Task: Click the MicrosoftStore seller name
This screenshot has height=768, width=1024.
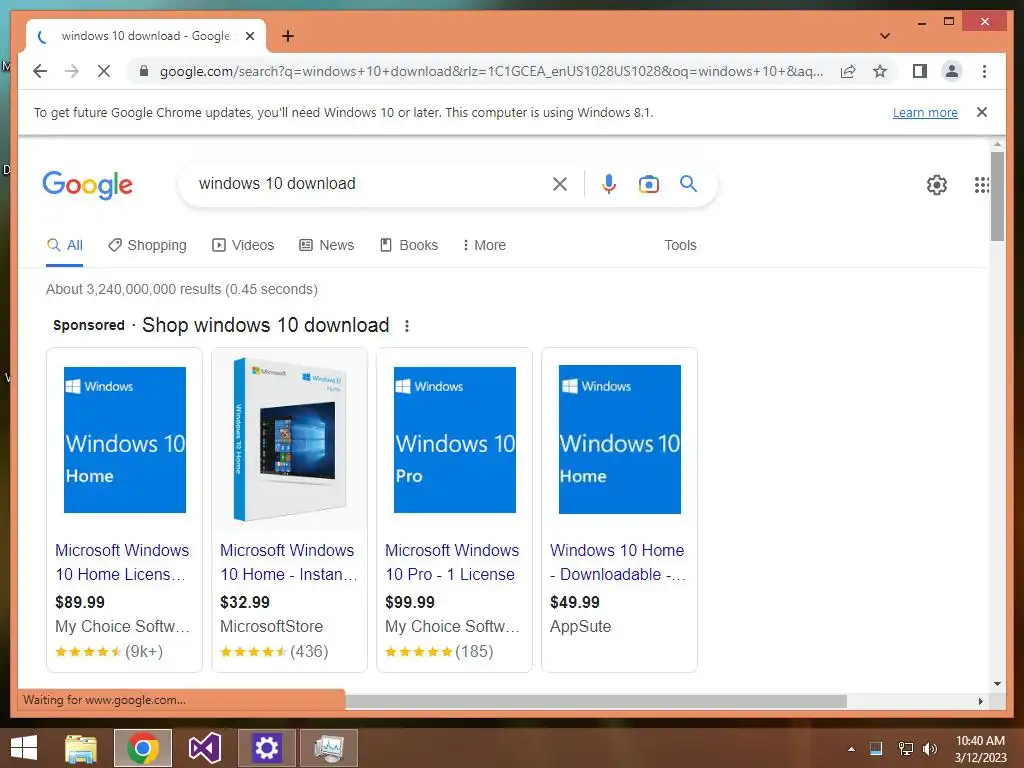Action: pyautogui.click(x=272, y=627)
